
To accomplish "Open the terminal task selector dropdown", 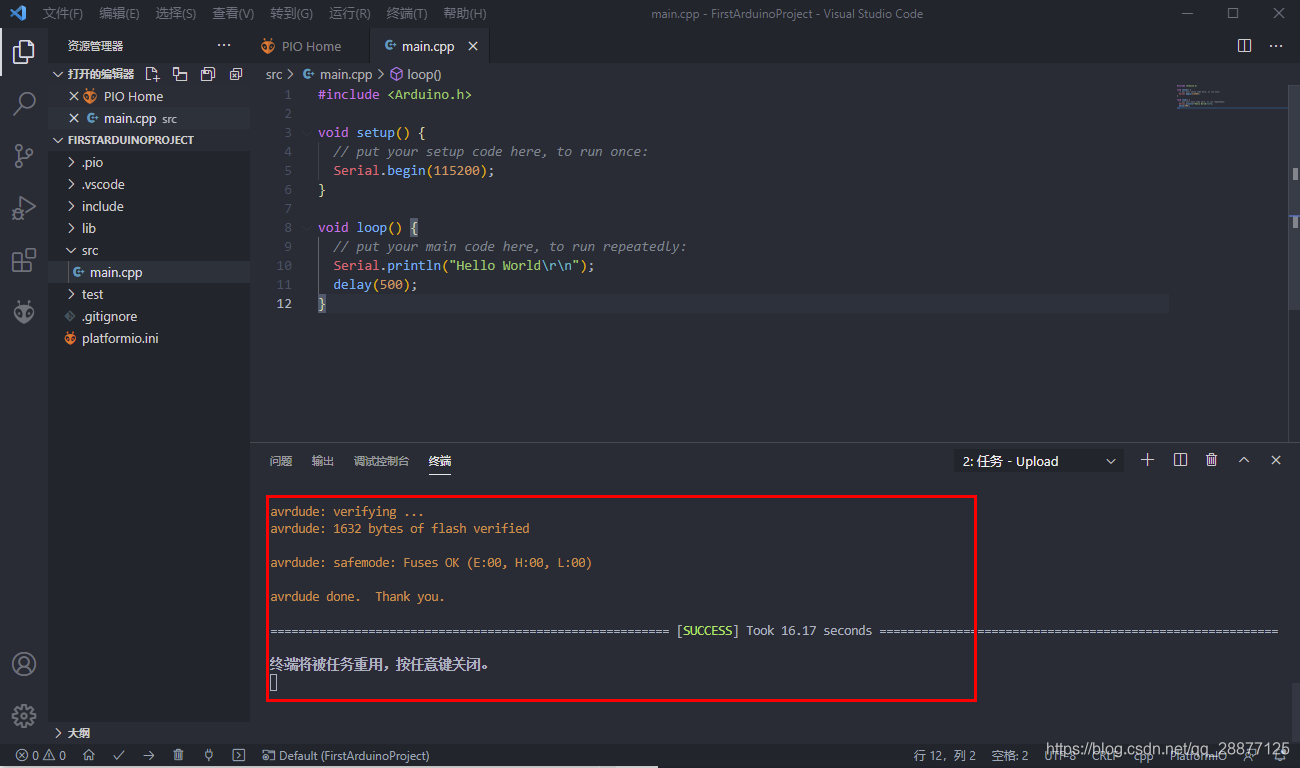I will click(1039, 461).
